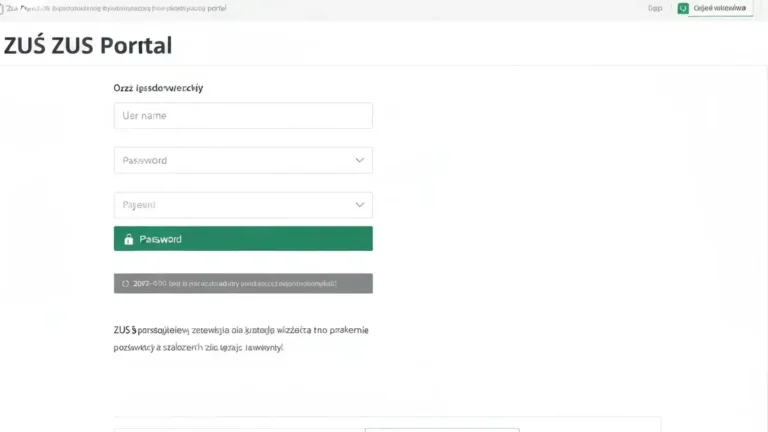Viewport: 768px width, 432px height.
Task: Open the top-right Odjeć button
Action: tap(720, 8)
